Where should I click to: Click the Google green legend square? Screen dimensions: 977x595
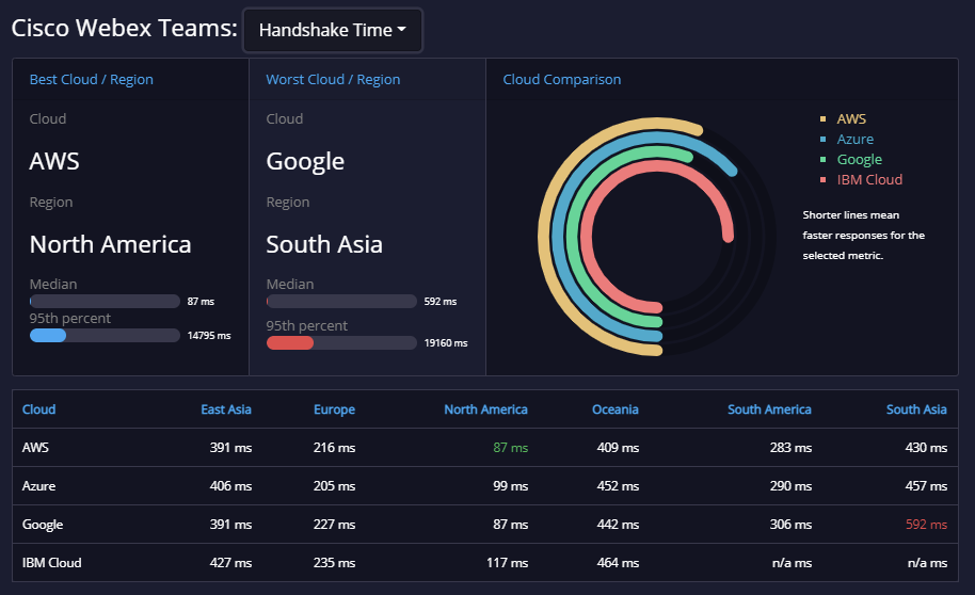(x=823, y=159)
